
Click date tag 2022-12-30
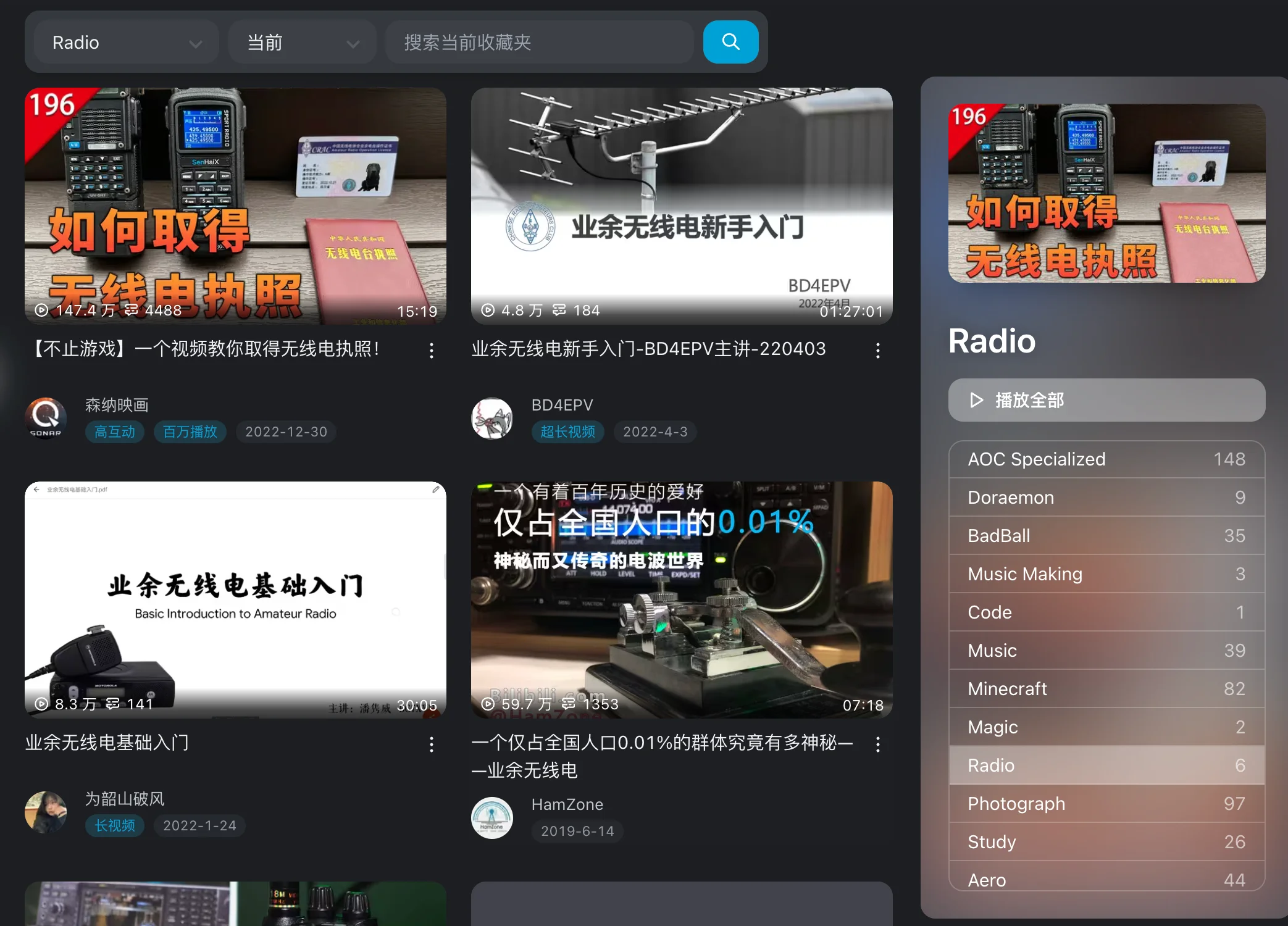tap(286, 432)
